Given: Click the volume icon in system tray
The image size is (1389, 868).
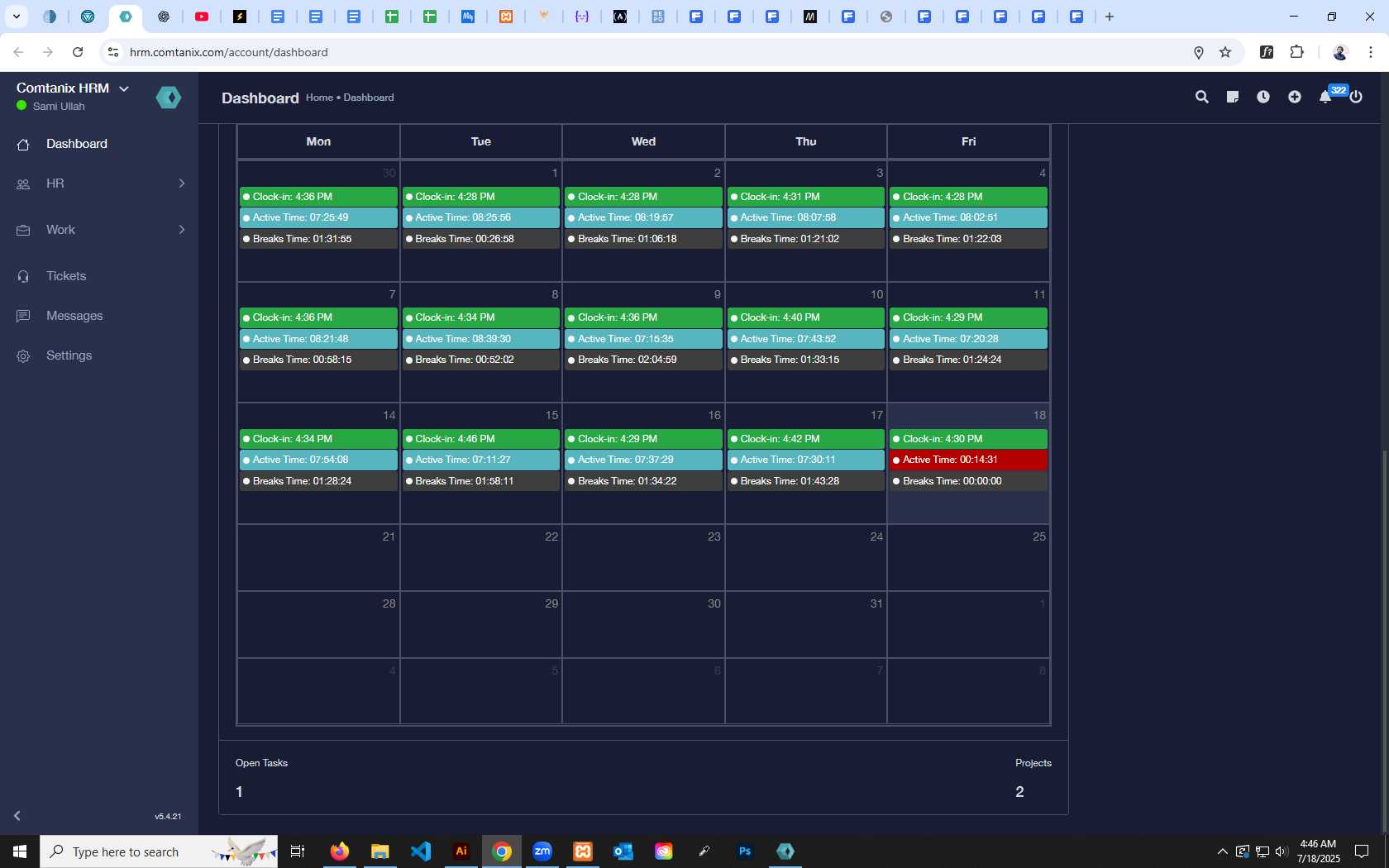Looking at the screenshot, I should (x=1282, y=851).
